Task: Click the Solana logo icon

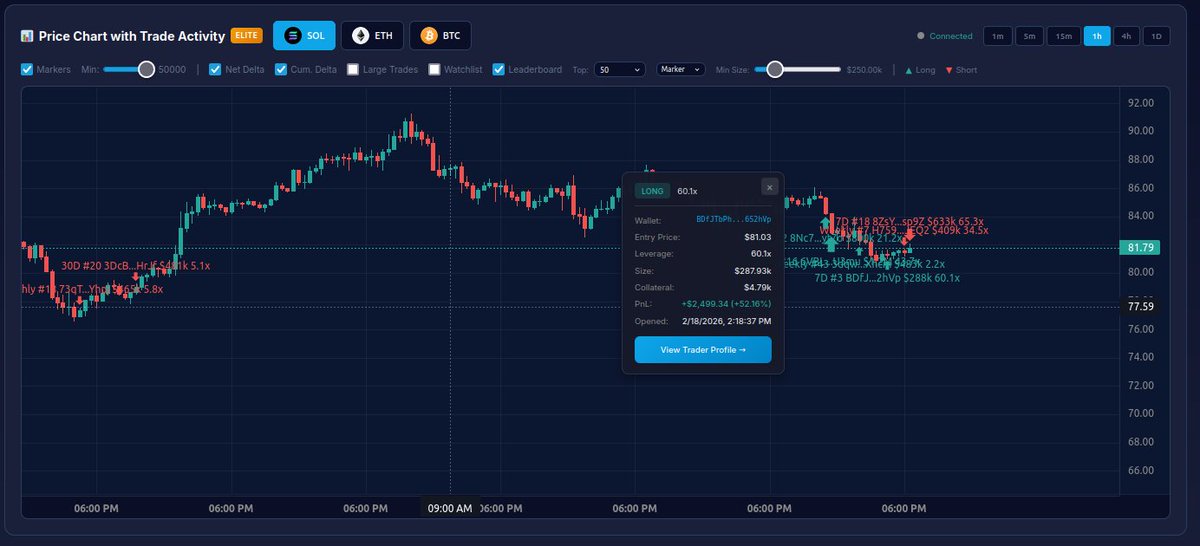Action: tap(293, 36)
